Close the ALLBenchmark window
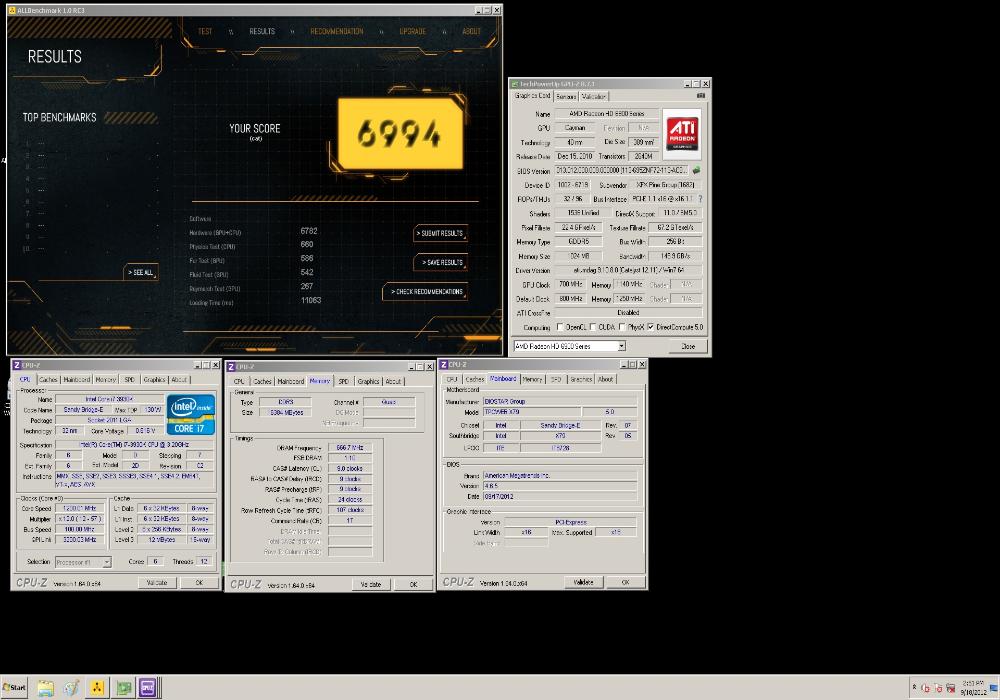 [x=497, y=10]
